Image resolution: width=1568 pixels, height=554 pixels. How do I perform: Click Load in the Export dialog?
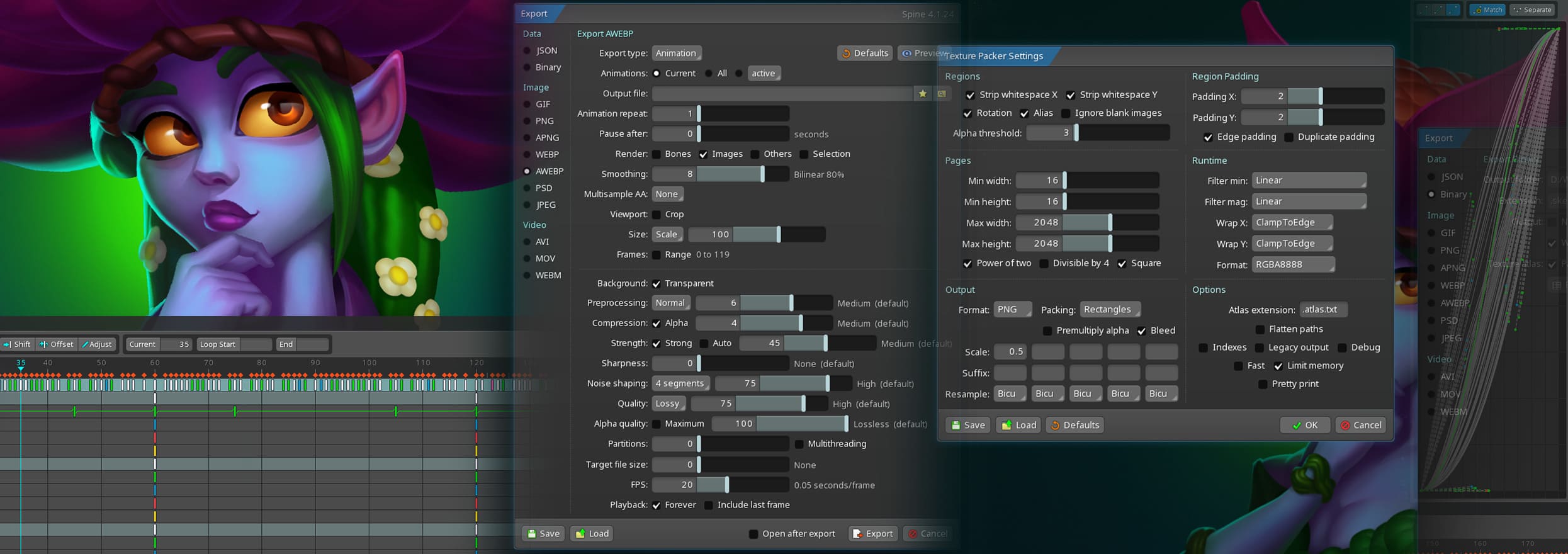point(592,533)
